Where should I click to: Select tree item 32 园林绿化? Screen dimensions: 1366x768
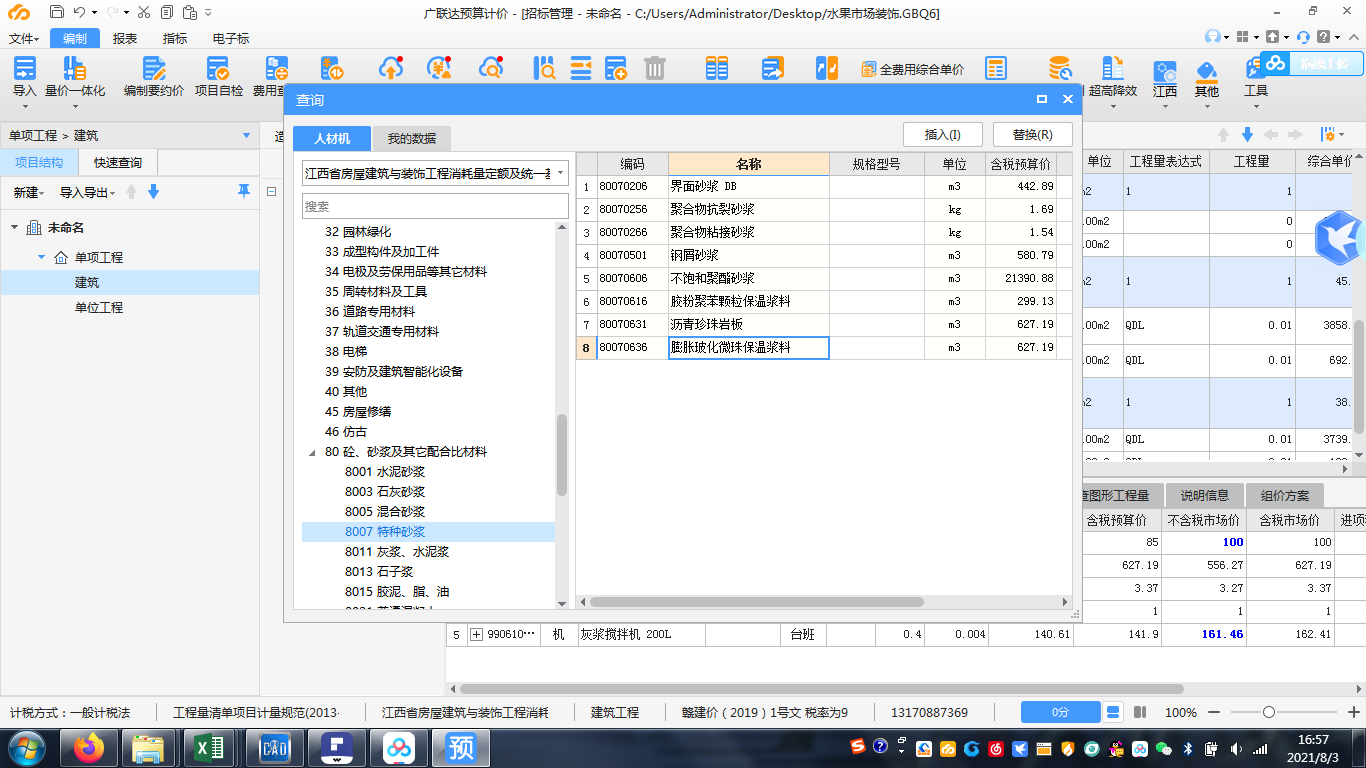(x=358, y=231)
